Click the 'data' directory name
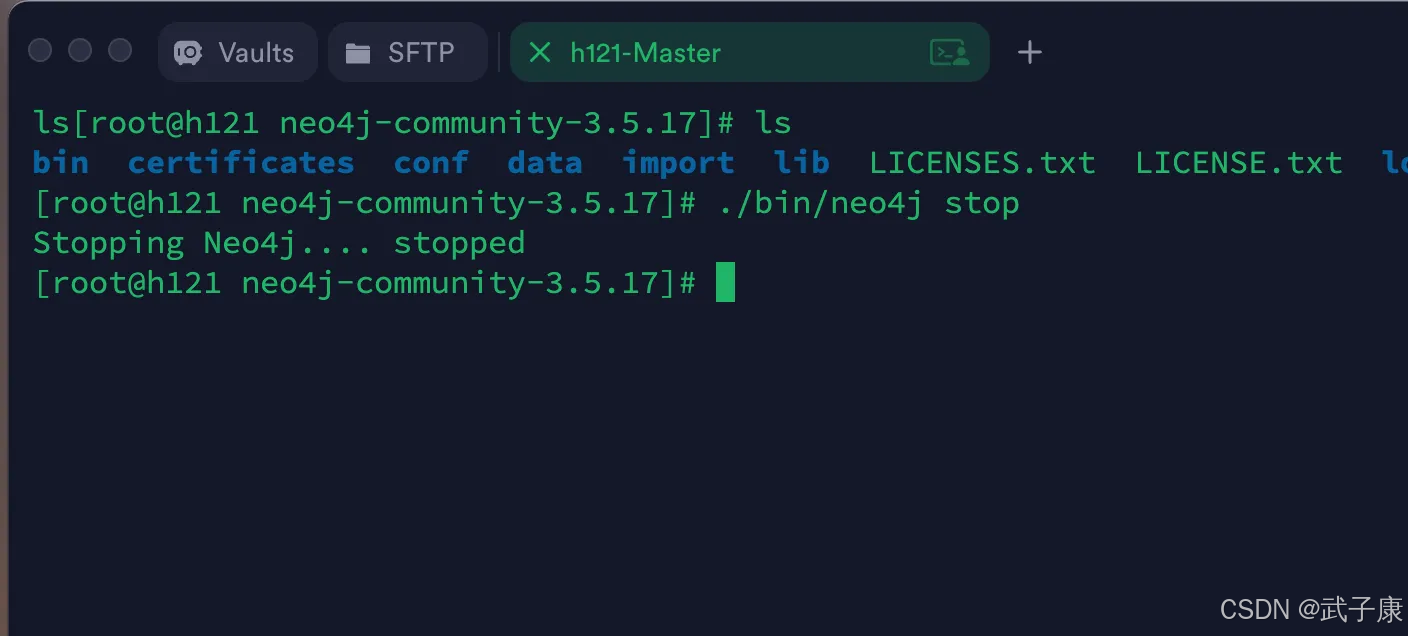 [545, 162]
